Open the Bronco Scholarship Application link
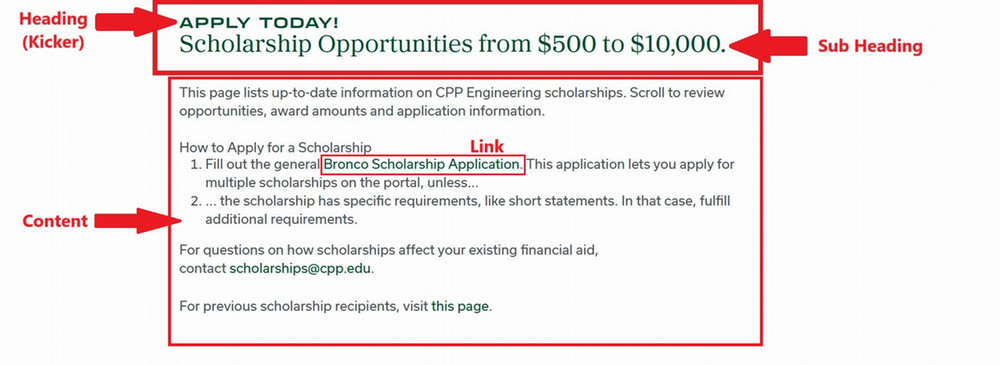 (x=422, y=164)
